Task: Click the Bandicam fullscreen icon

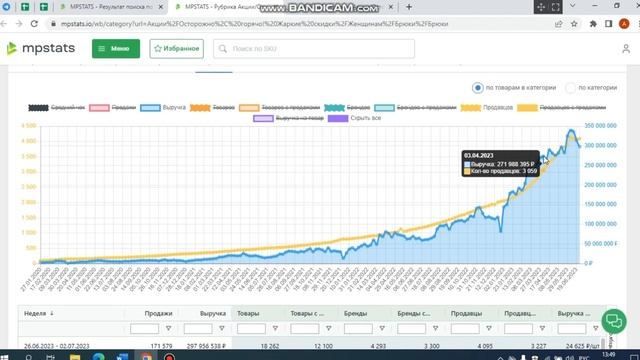Action: pos(556,7)
